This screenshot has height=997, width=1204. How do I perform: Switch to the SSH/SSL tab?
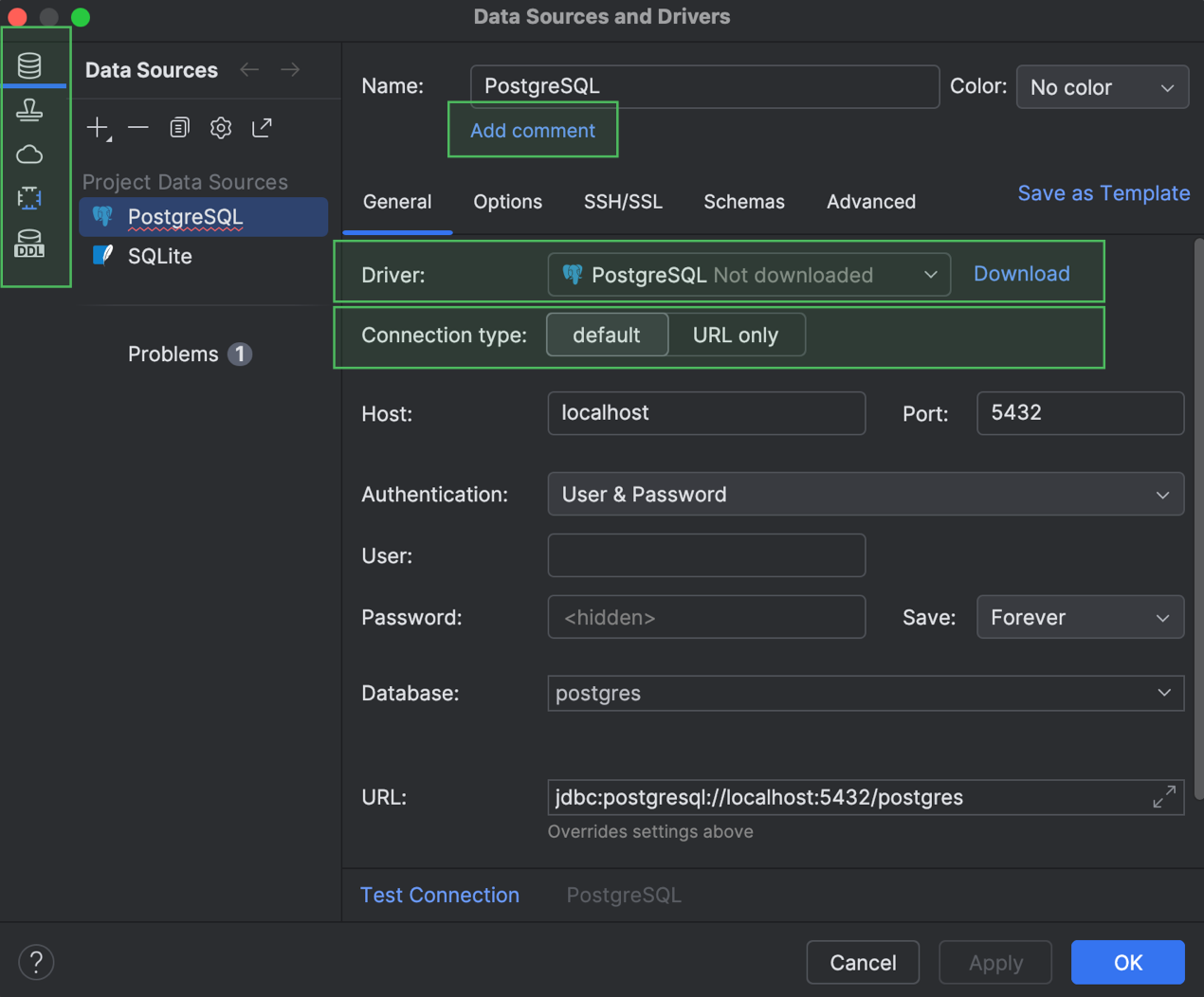pyautogui.click(x=623, y=202)
